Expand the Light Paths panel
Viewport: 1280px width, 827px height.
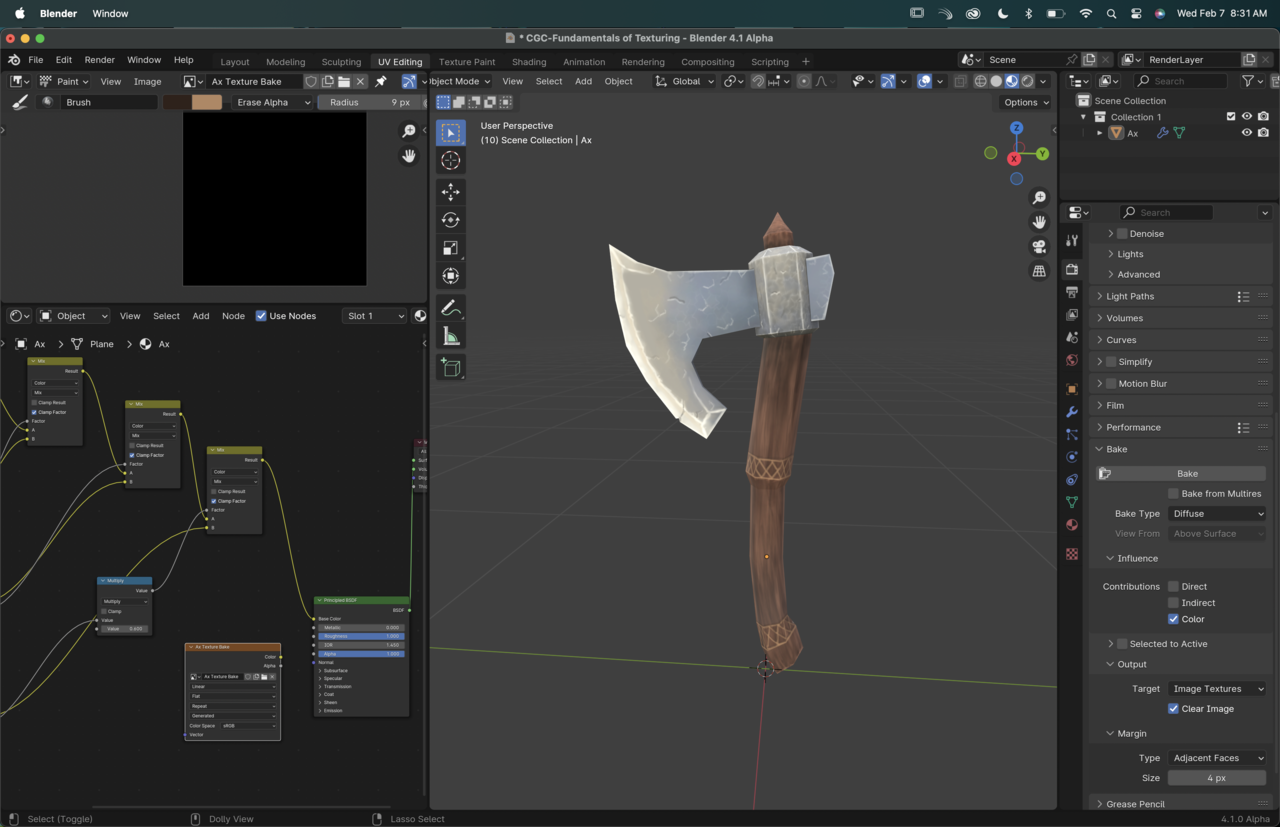point(1130,296)
